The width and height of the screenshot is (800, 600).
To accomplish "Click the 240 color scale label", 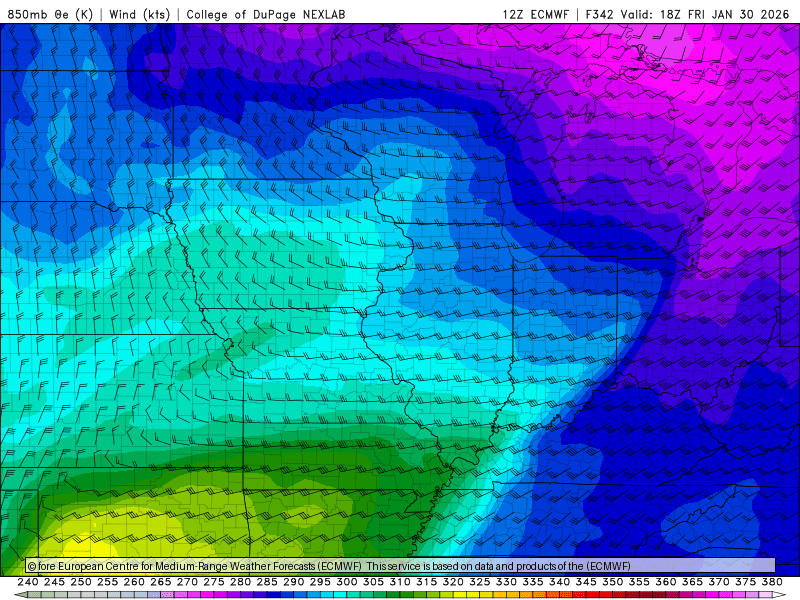I will [28, 582].
